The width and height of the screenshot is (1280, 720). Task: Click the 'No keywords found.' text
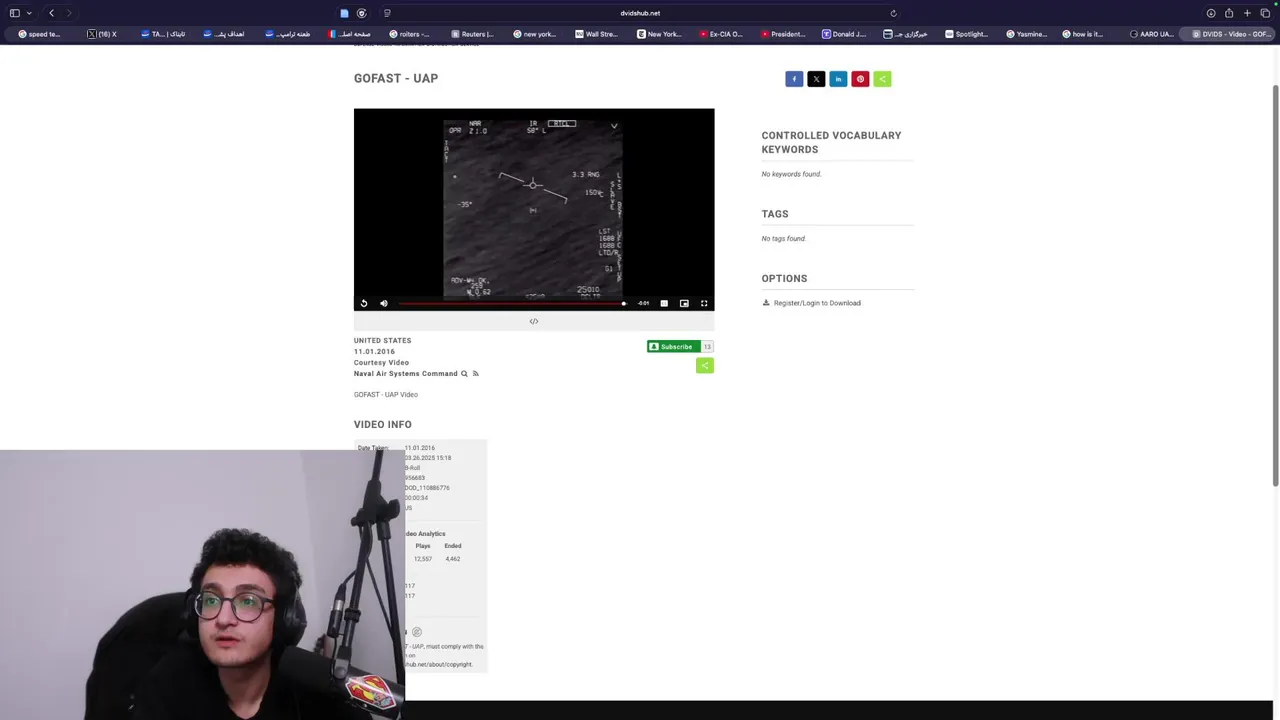(x=791, y=174)
